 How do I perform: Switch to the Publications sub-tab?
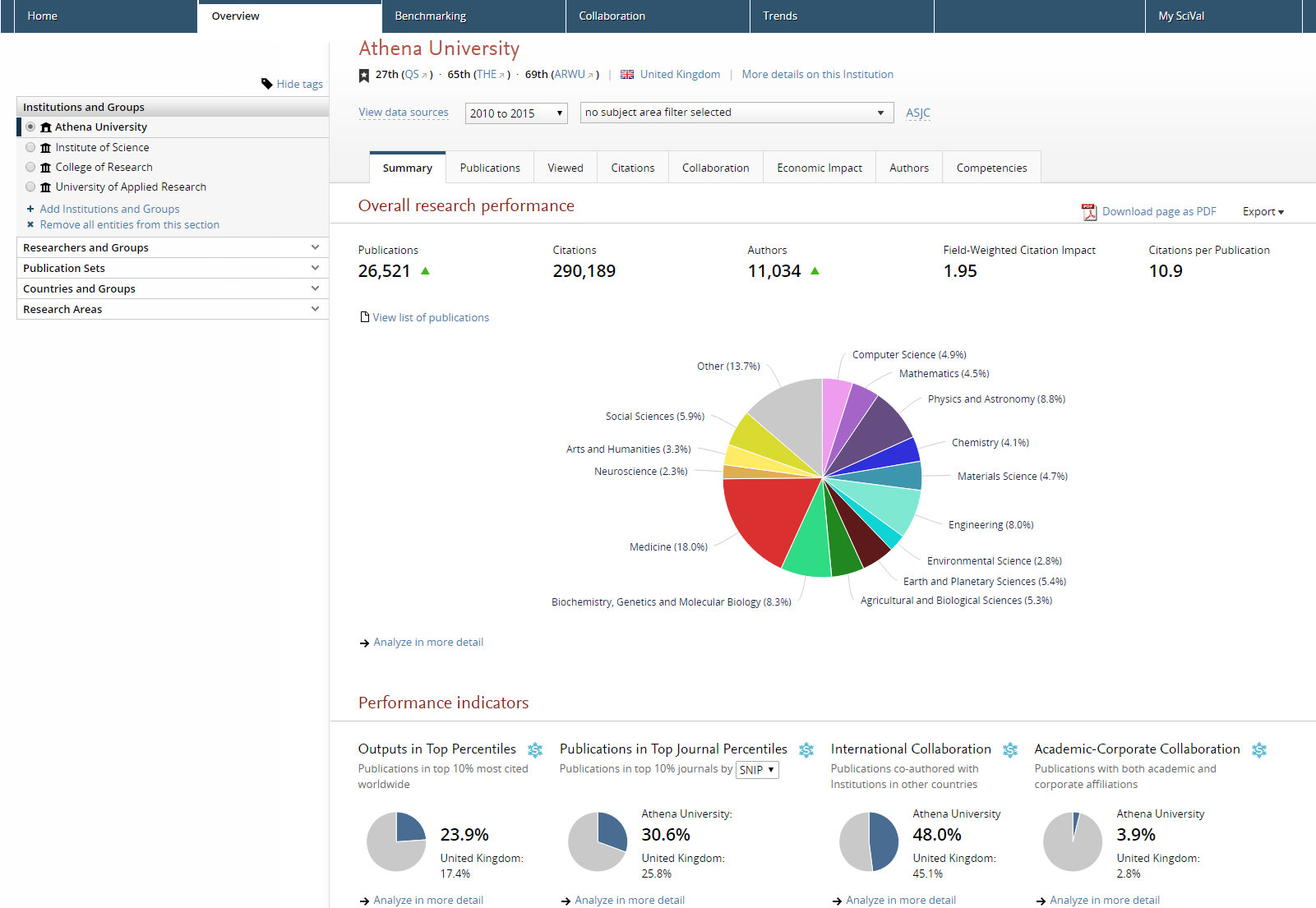tap(490, 168)
